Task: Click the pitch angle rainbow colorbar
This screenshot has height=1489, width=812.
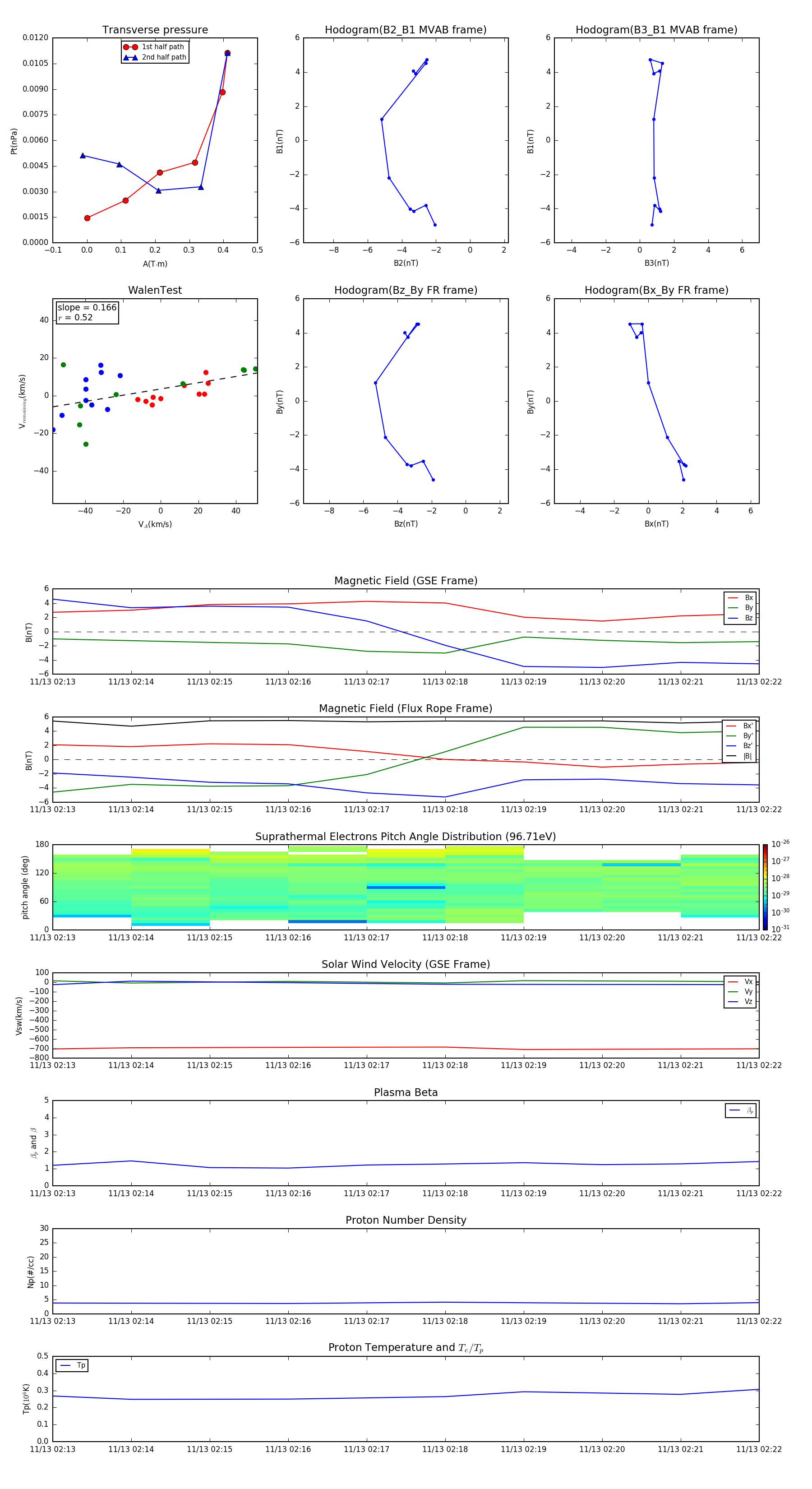Action: [765, 887]
